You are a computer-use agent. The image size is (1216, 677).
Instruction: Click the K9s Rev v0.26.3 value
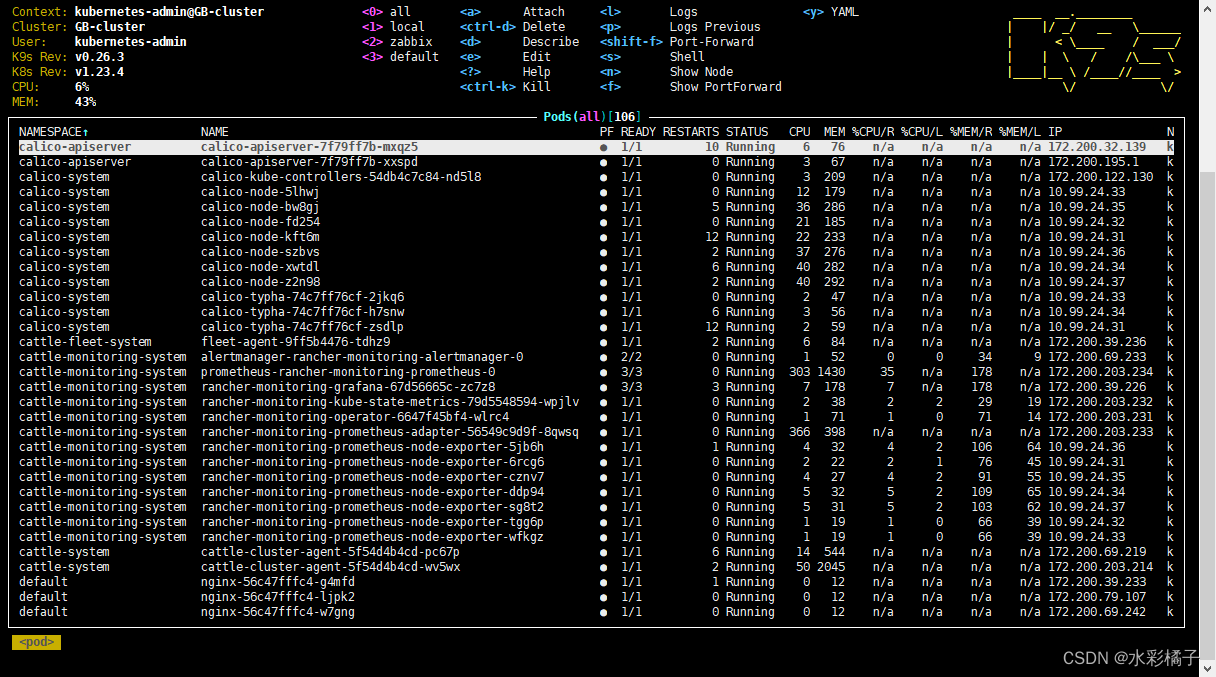coord(99,57)
